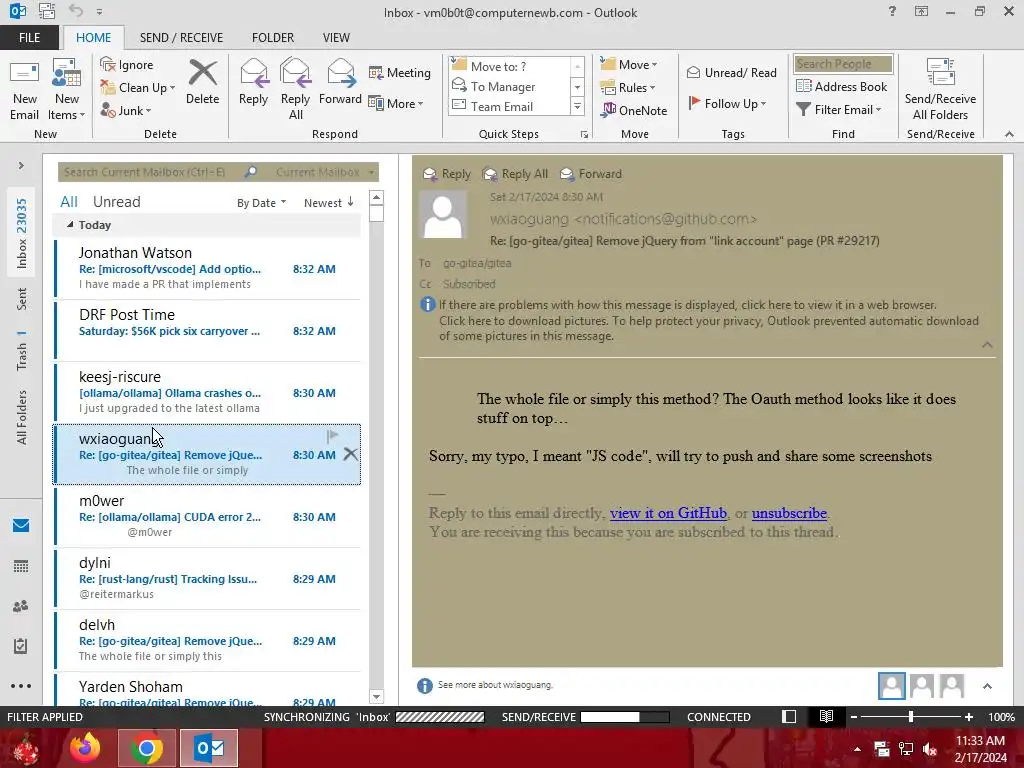
Task: Show All messages filter
Action: (x=69, y=202)
